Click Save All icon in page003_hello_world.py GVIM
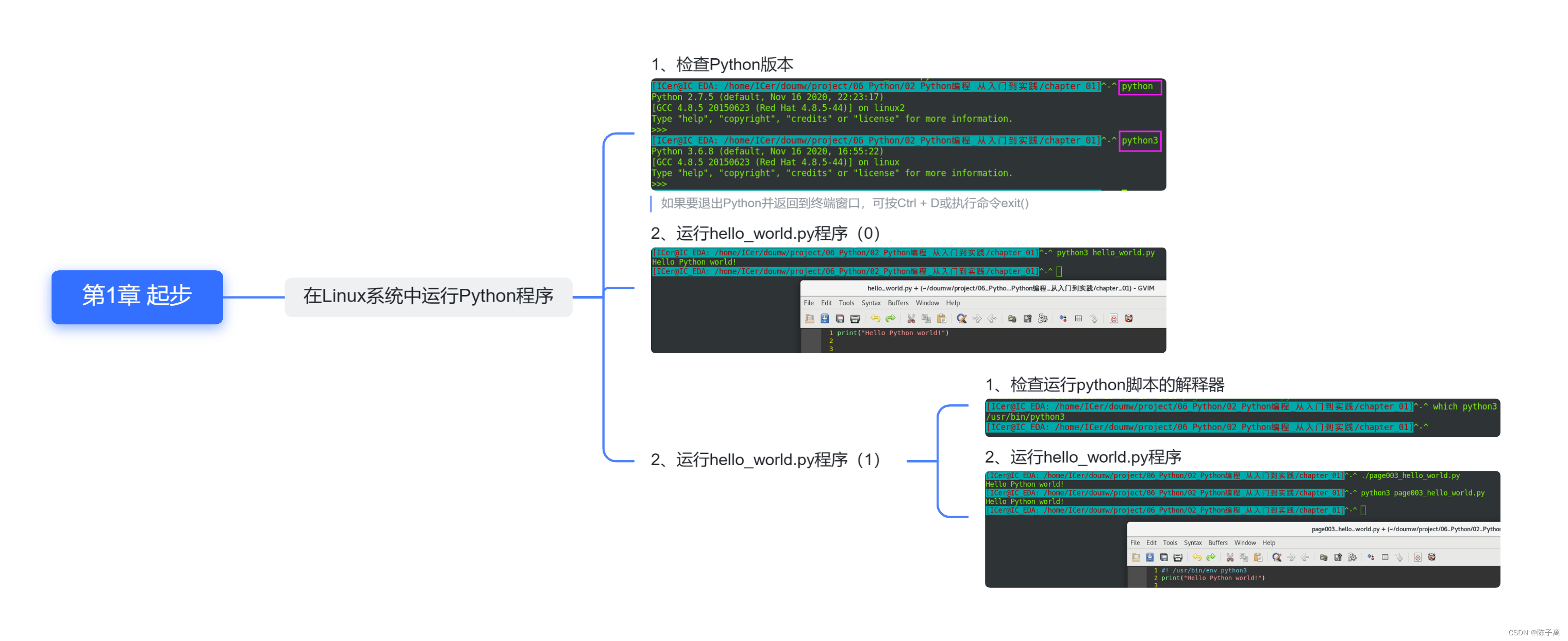The image size is (1568, 641). [x=1164, y=557]
